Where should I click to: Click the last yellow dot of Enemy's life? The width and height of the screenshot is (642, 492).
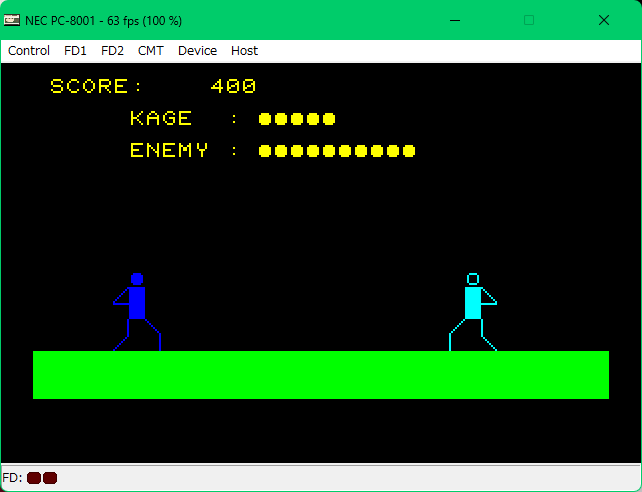[x=408, y=151]
